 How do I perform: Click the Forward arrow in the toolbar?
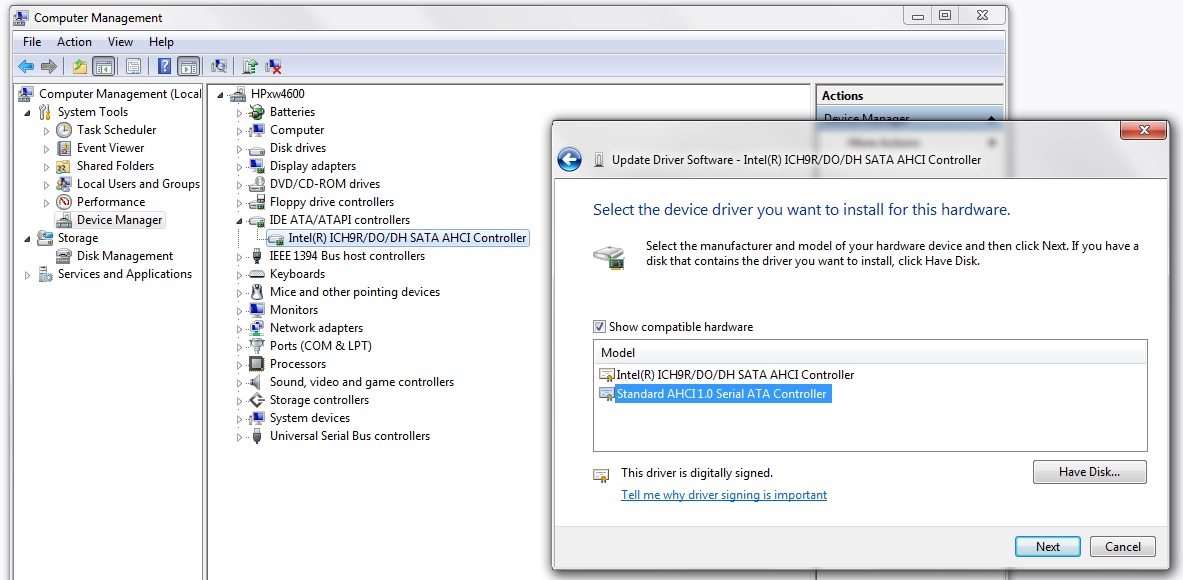[x=49, y=66]
